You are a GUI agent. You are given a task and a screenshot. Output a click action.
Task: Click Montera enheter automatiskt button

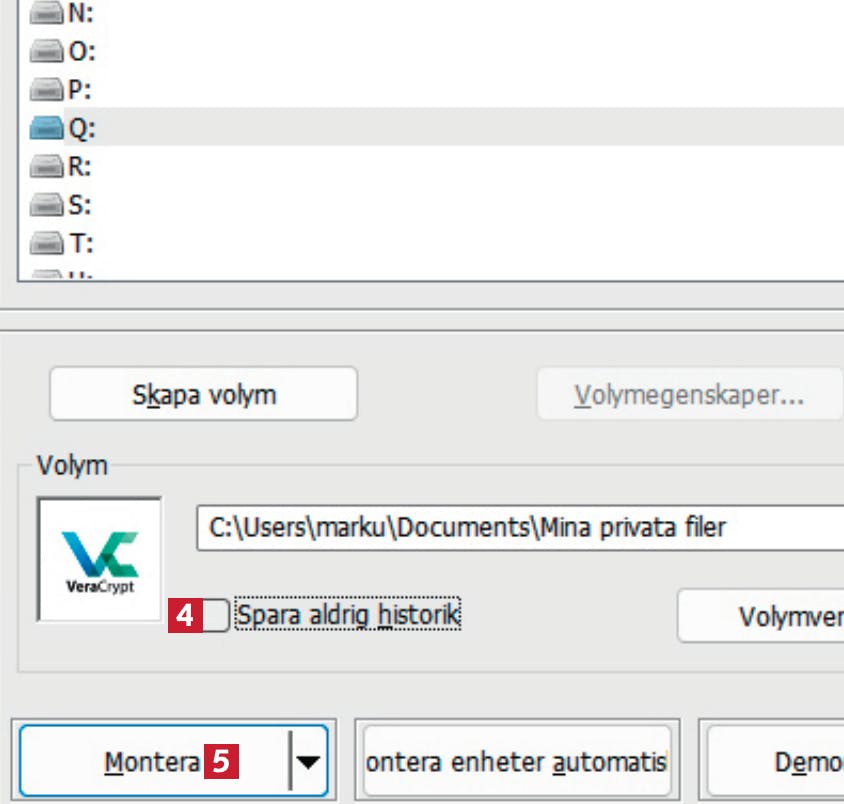click(x=517, y=761)
